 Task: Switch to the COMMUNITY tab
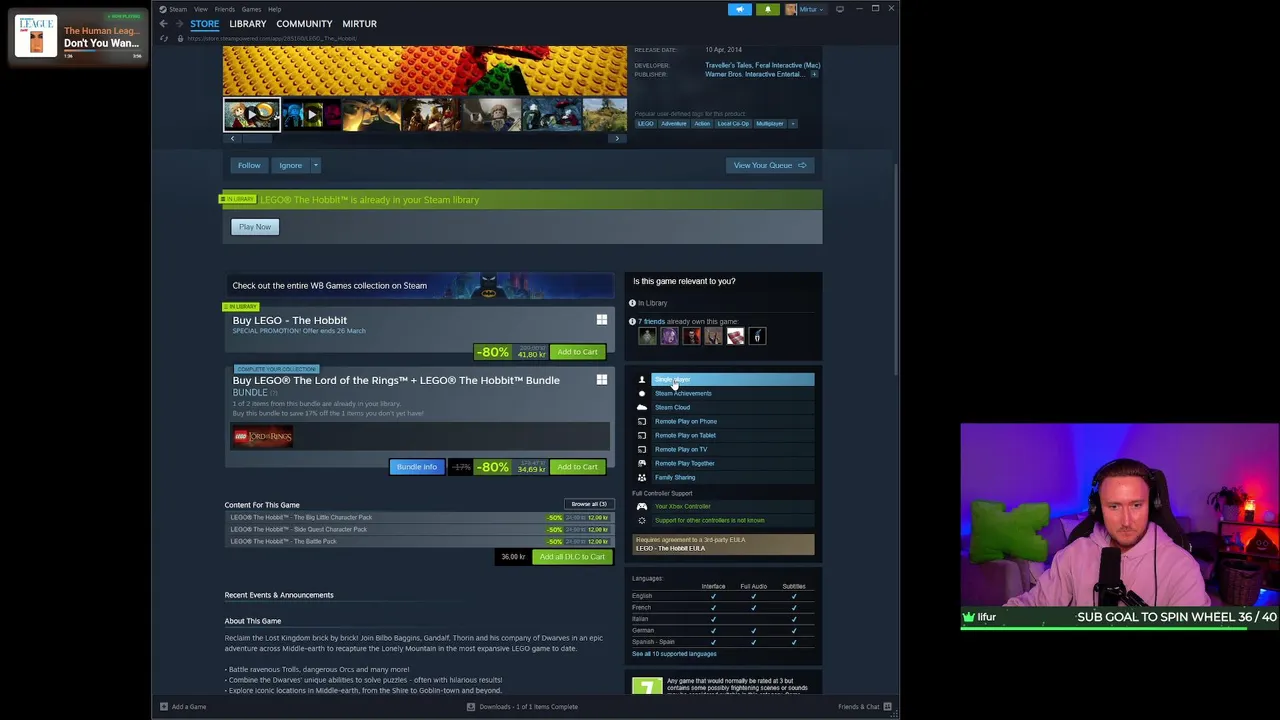click(x=304, y=24)
